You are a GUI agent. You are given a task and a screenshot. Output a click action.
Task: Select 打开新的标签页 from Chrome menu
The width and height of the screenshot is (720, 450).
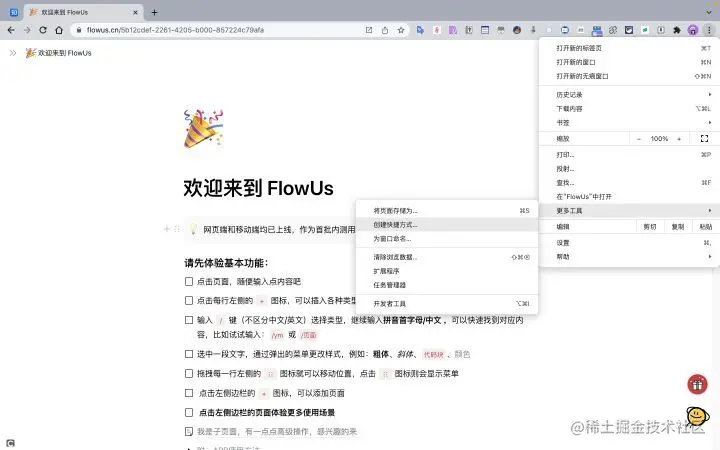[x=629, y=48]
